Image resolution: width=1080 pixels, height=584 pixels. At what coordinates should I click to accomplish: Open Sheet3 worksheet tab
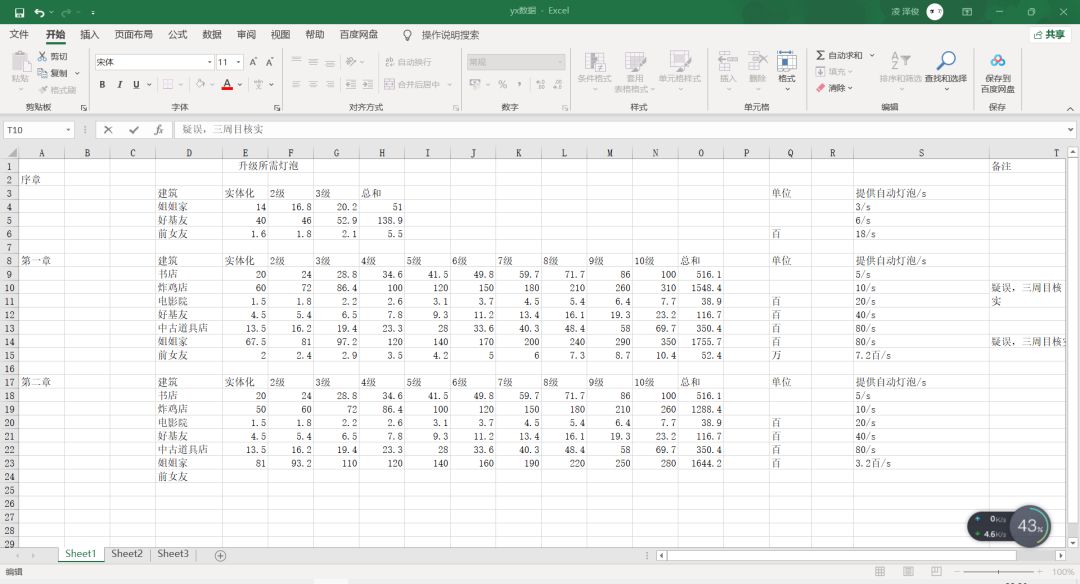tap(172, 554)
